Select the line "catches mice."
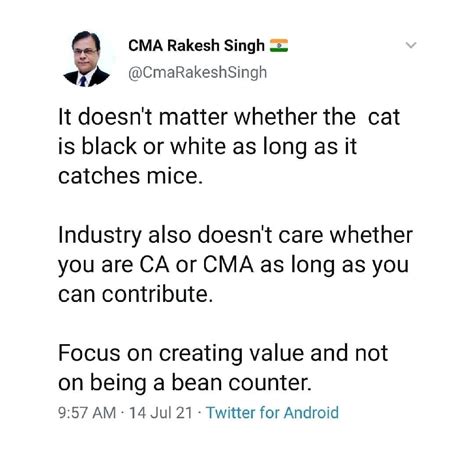 [130, 176]
